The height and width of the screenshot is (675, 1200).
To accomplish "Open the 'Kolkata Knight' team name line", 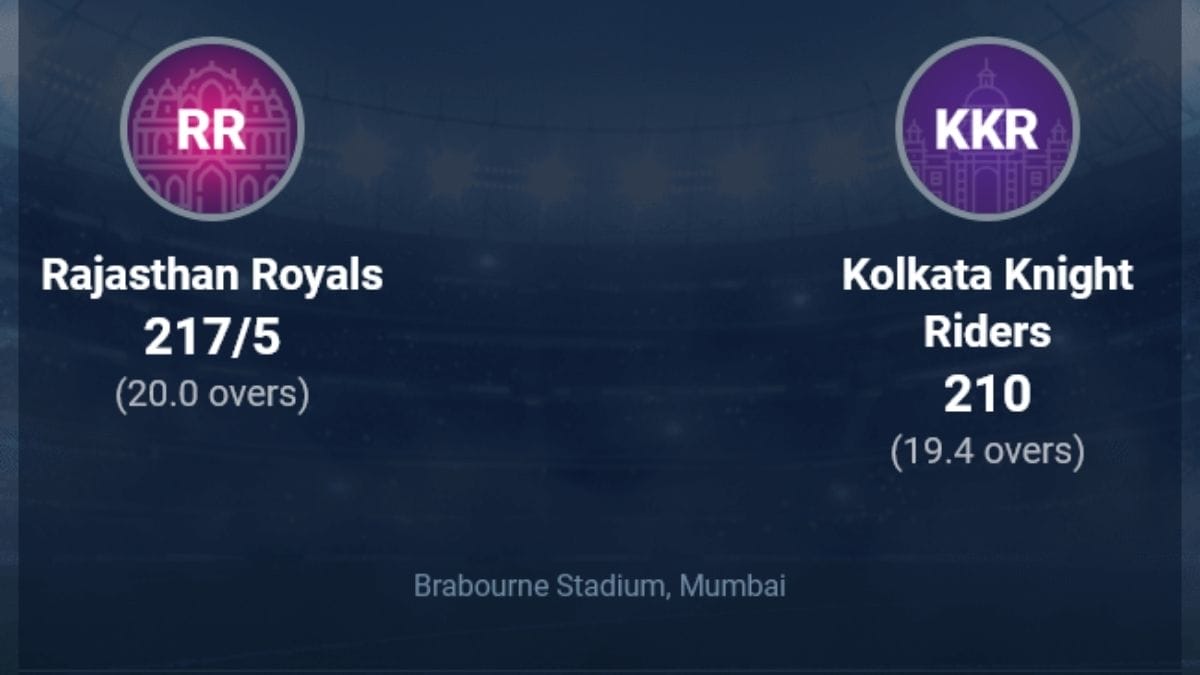I will tap(987, 275).
